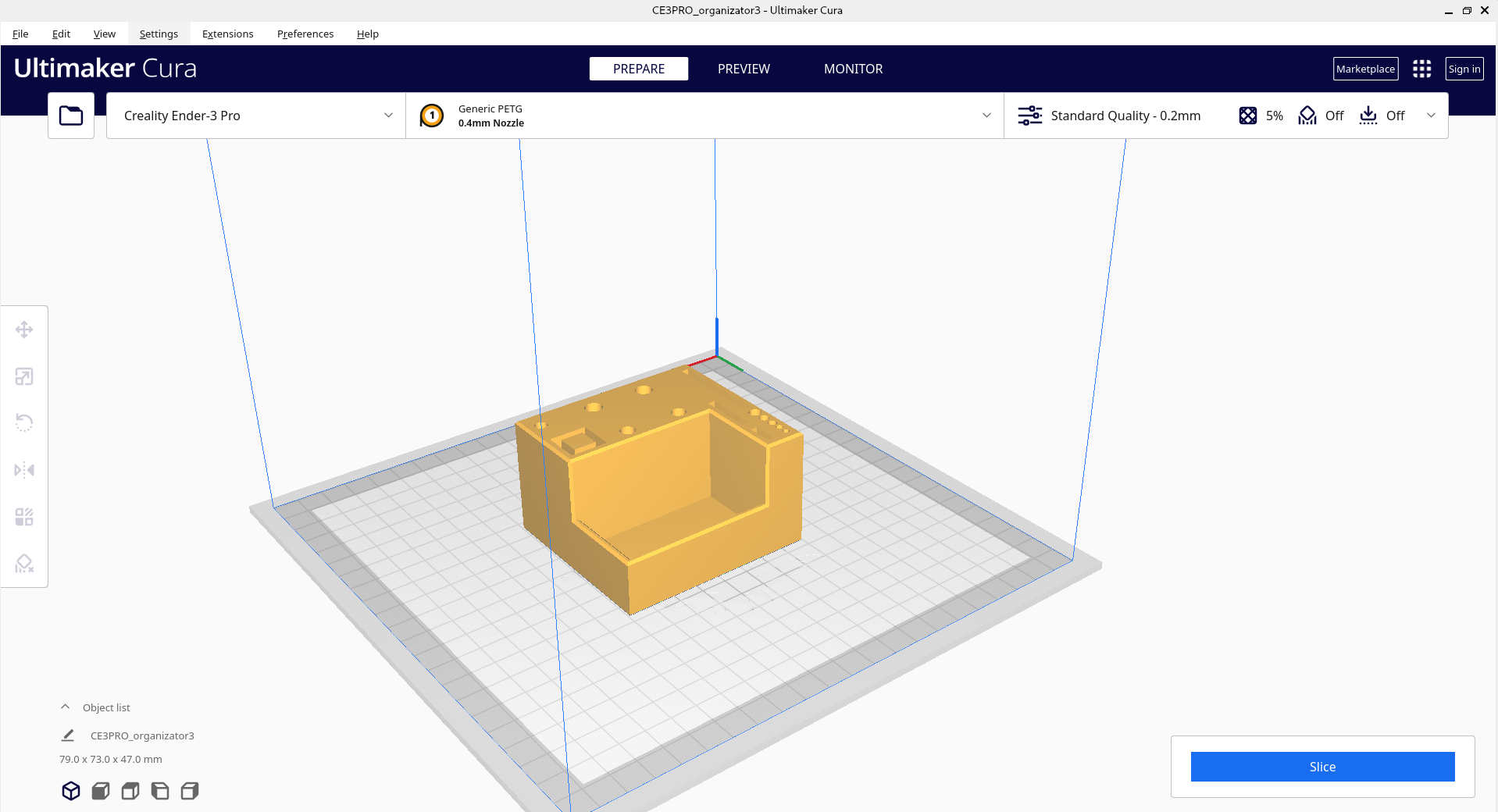Switch to the PREPARE stage
Viewport: 1498px width, 812px height.
(x=639, y=69)
